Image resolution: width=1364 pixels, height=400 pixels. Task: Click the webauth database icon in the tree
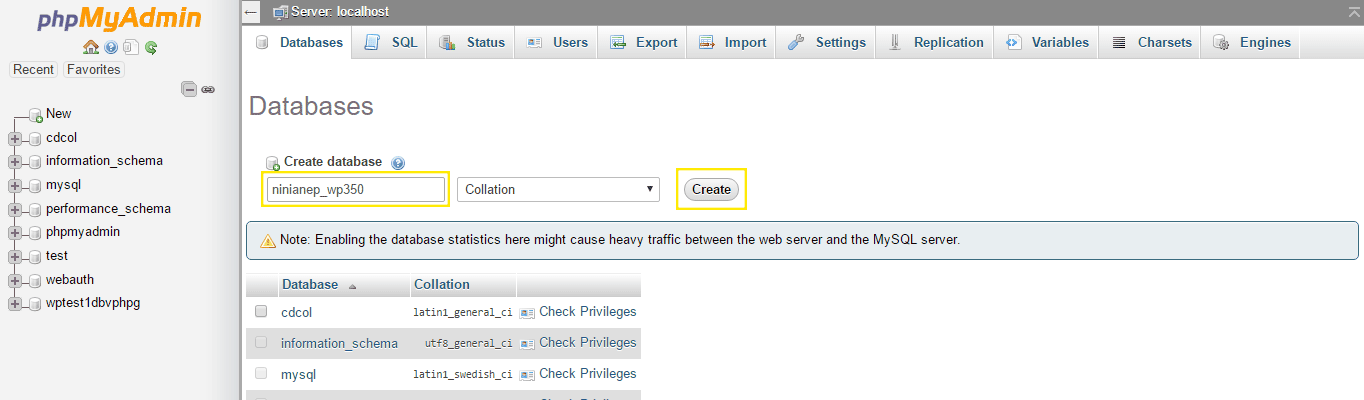coord(35,281)
